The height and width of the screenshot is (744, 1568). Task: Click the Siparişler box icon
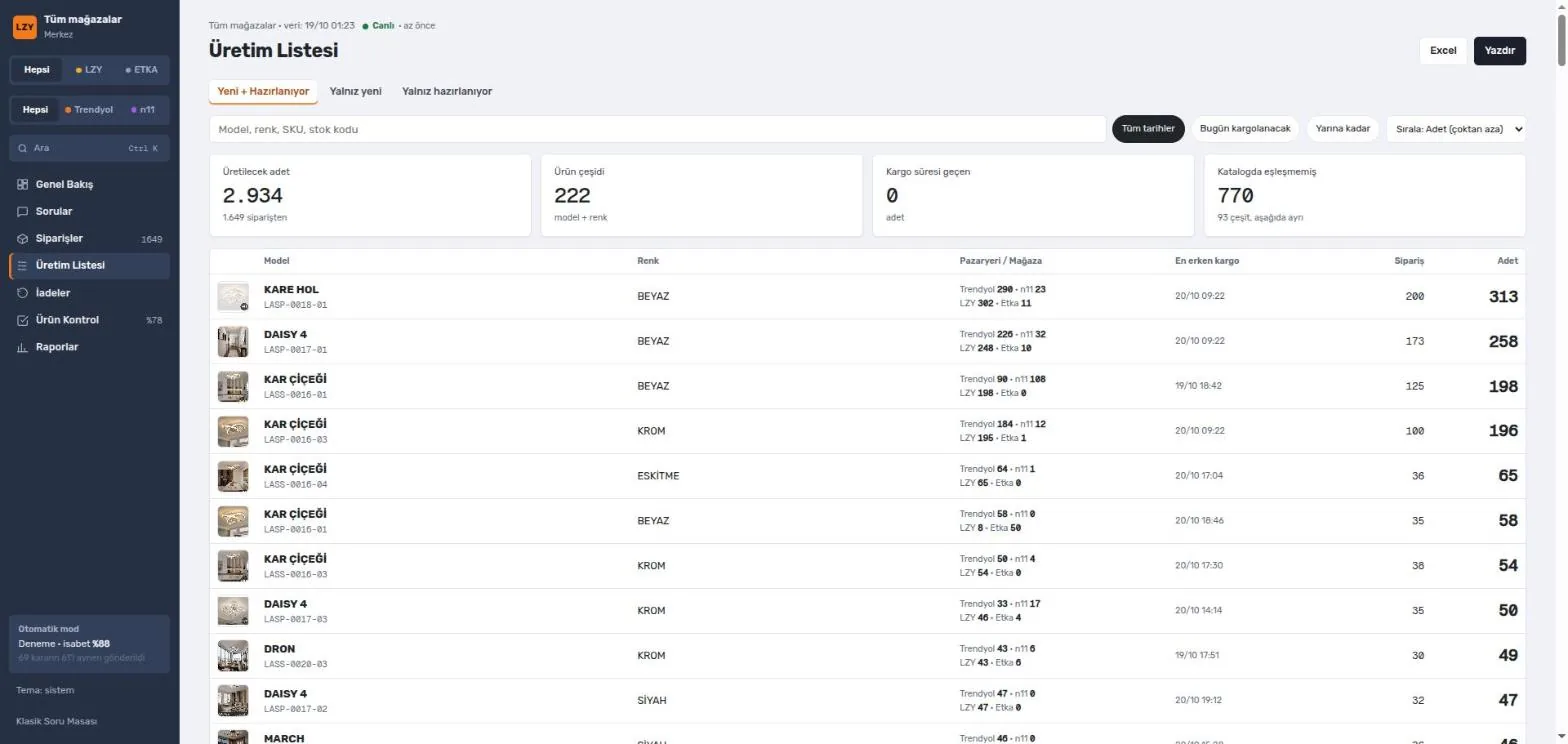pos(23,239)
